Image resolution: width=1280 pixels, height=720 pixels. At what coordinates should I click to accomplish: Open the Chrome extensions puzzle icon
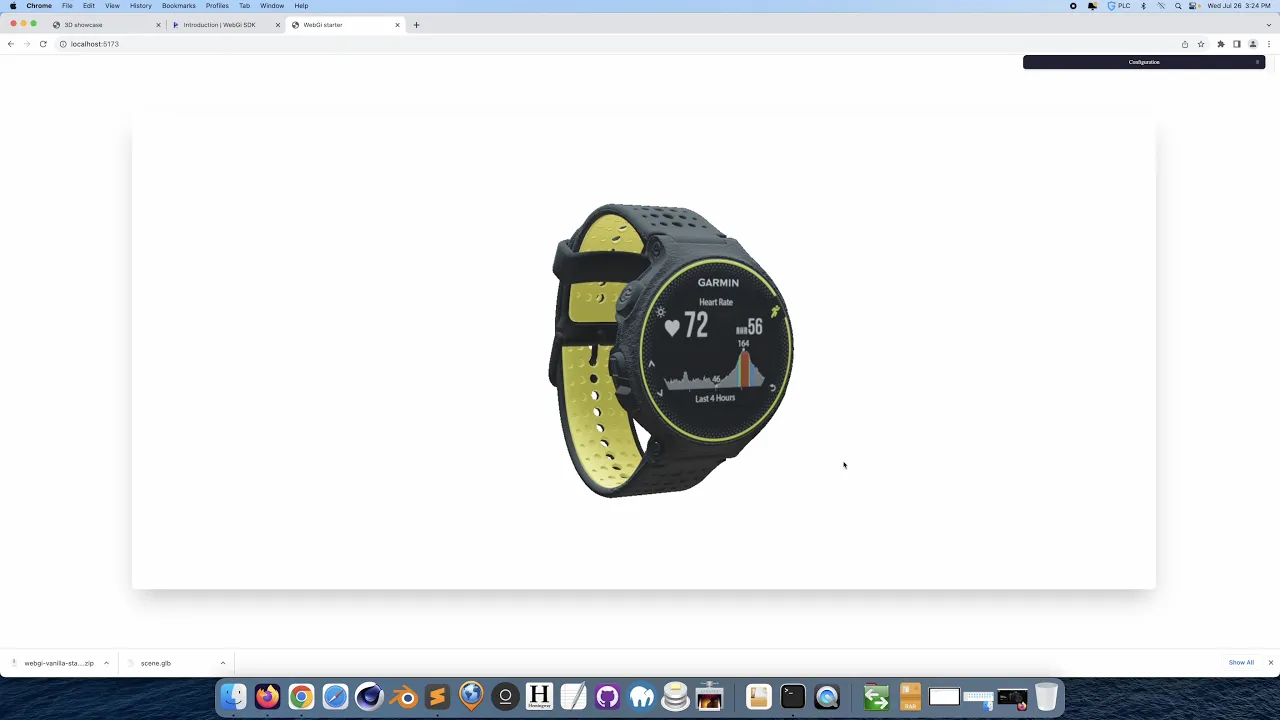coord(1221,44)
